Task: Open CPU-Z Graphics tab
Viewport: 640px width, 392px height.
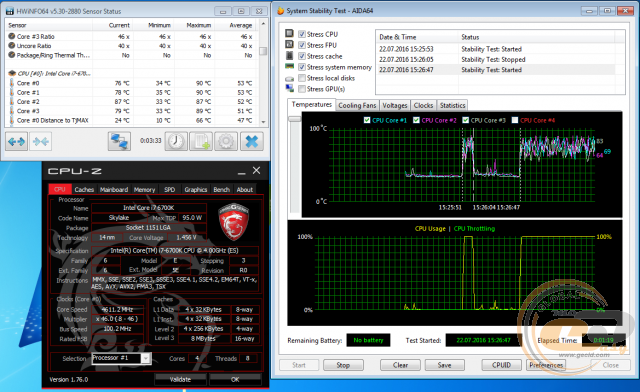Action: (196, 189)
